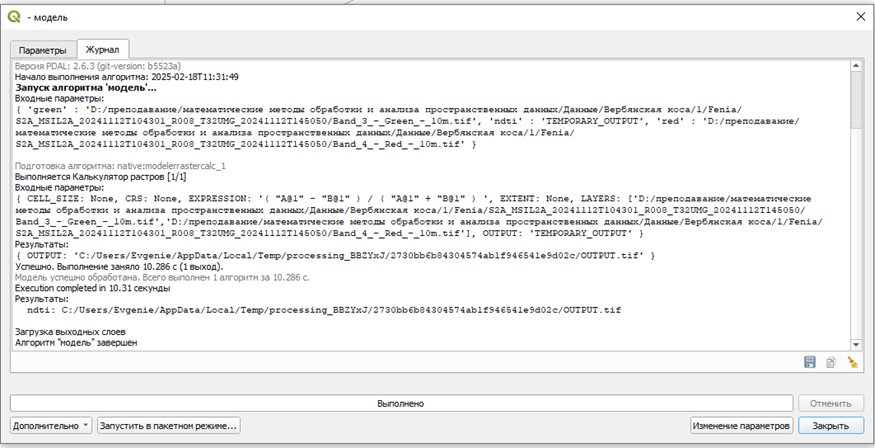
Task: Click the bold Запуск алгоритма 'модель' line
Action: (x=86, y=88)
